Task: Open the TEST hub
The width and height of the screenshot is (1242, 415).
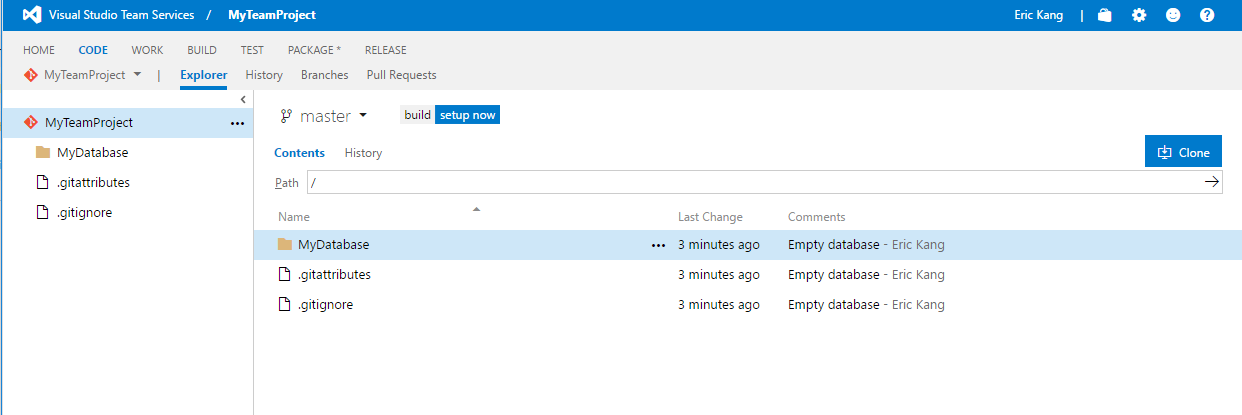Action: pyautogui.click(x=252, y=50)
